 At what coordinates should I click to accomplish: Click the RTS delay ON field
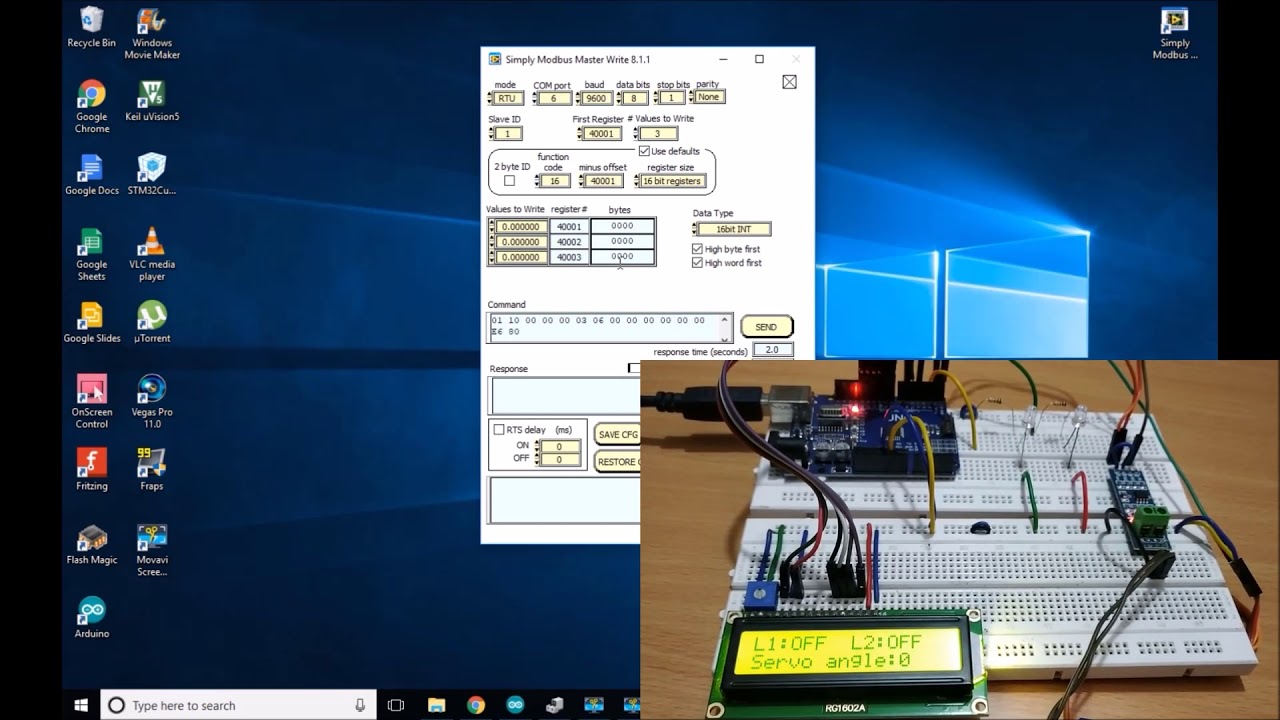(x=560, y=446)
